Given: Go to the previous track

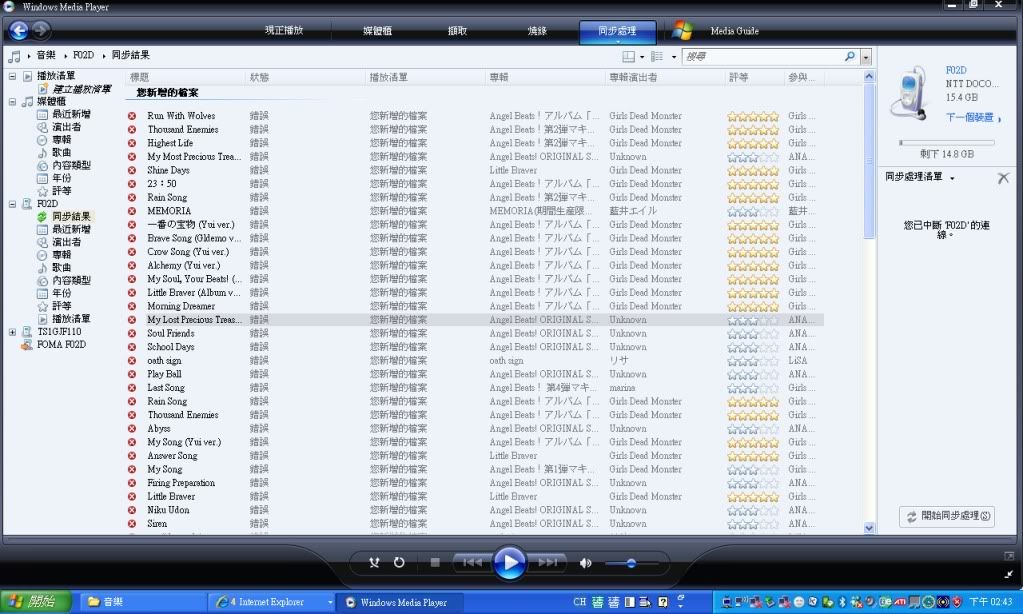Looking at the screenshot, I should pos(472,562).
